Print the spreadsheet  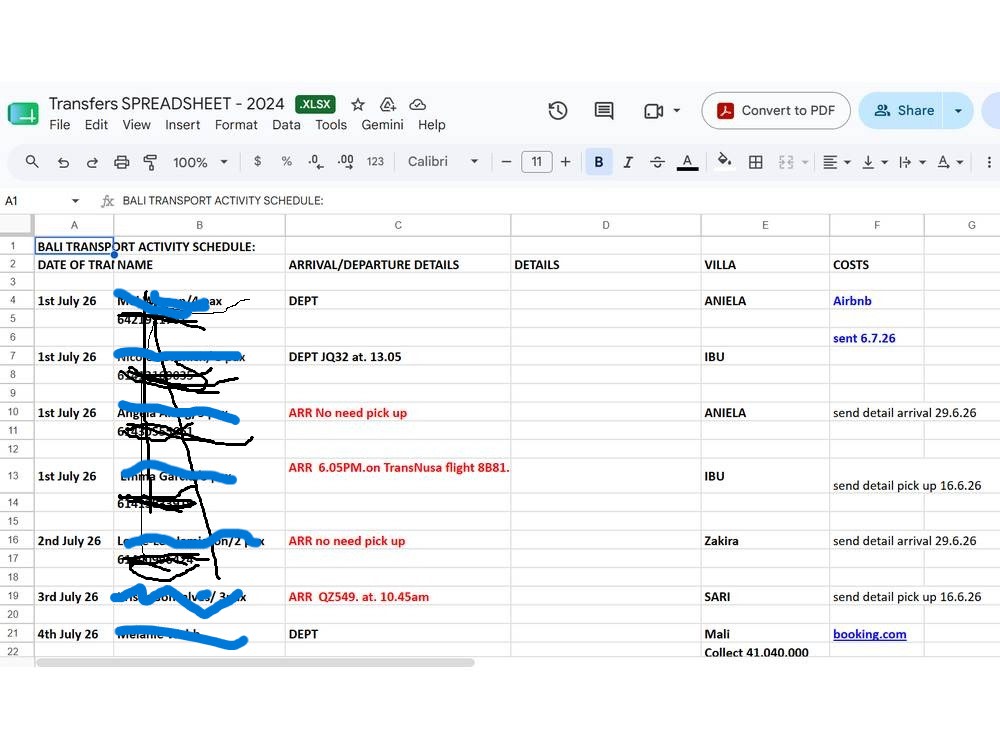click(x=121, y=163)
